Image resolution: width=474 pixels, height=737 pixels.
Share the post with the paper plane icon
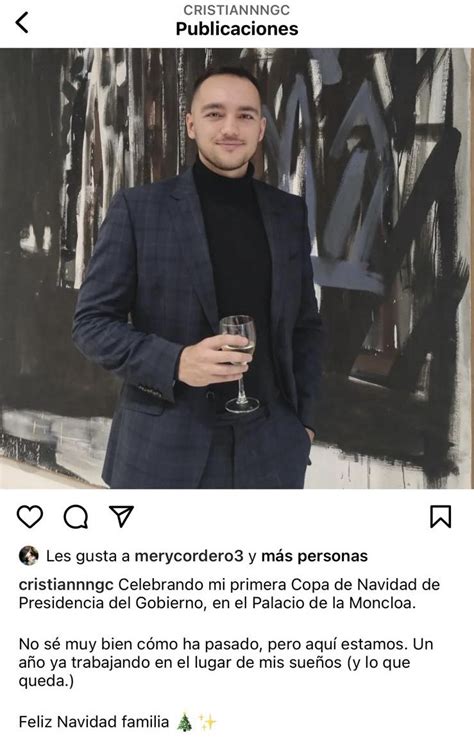point(121,516)
